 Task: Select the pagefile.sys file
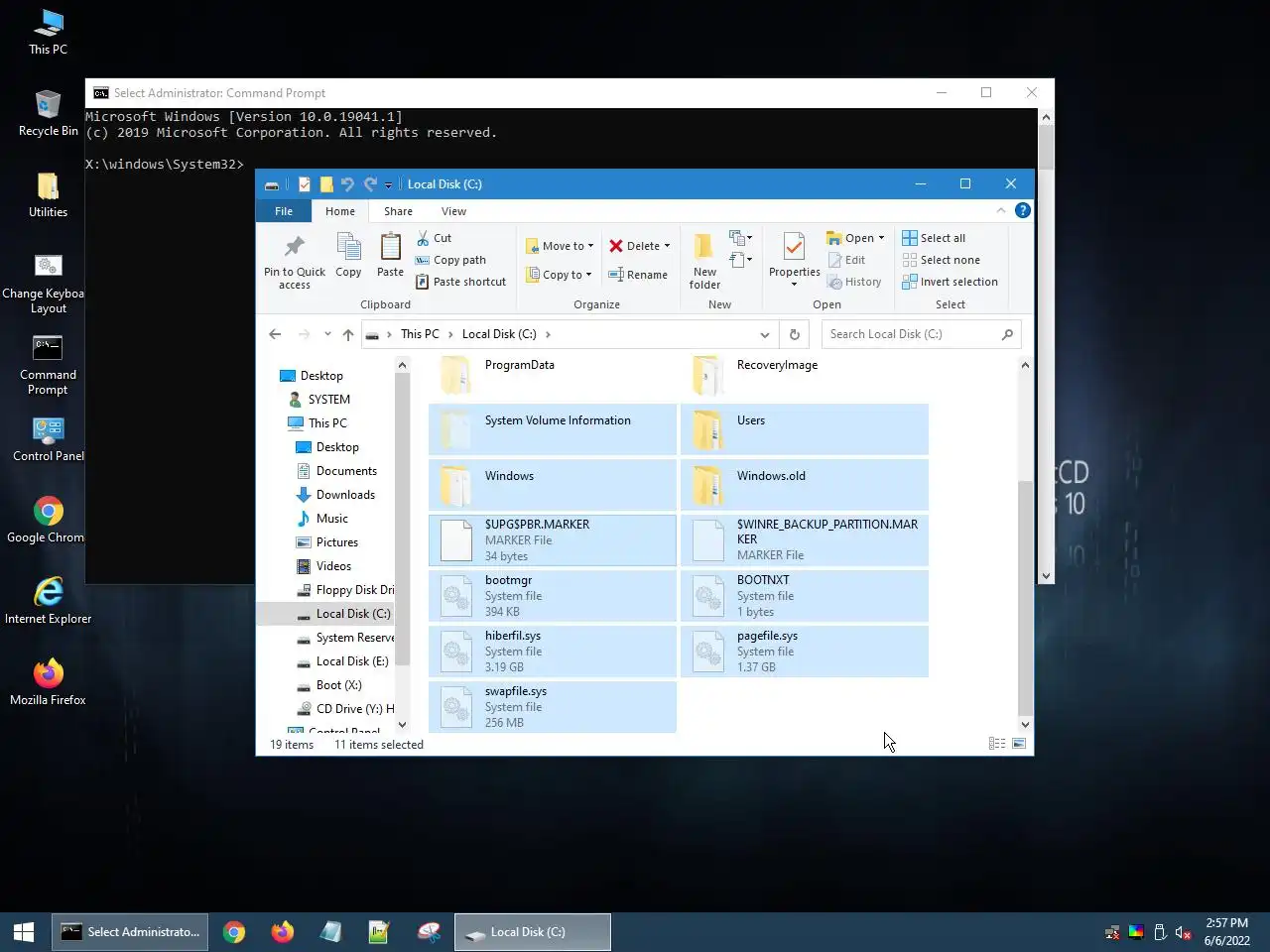(x=805, y=651)
